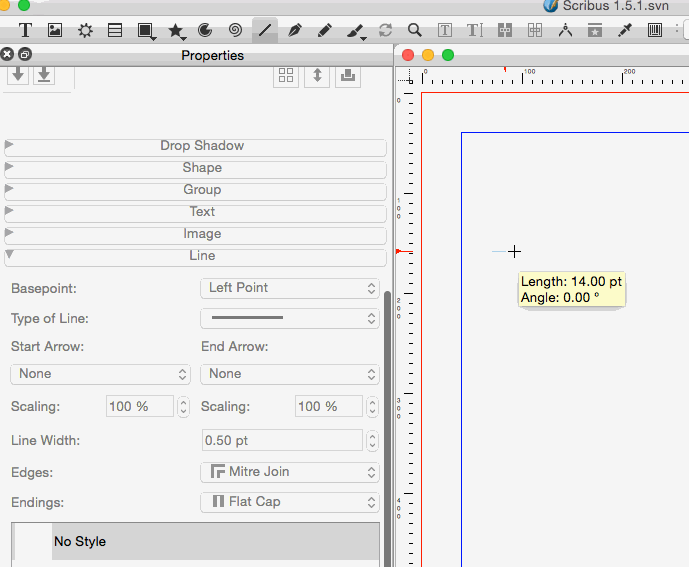
Task: Open the Start Arrow dropdown
Action: [99, 374]
